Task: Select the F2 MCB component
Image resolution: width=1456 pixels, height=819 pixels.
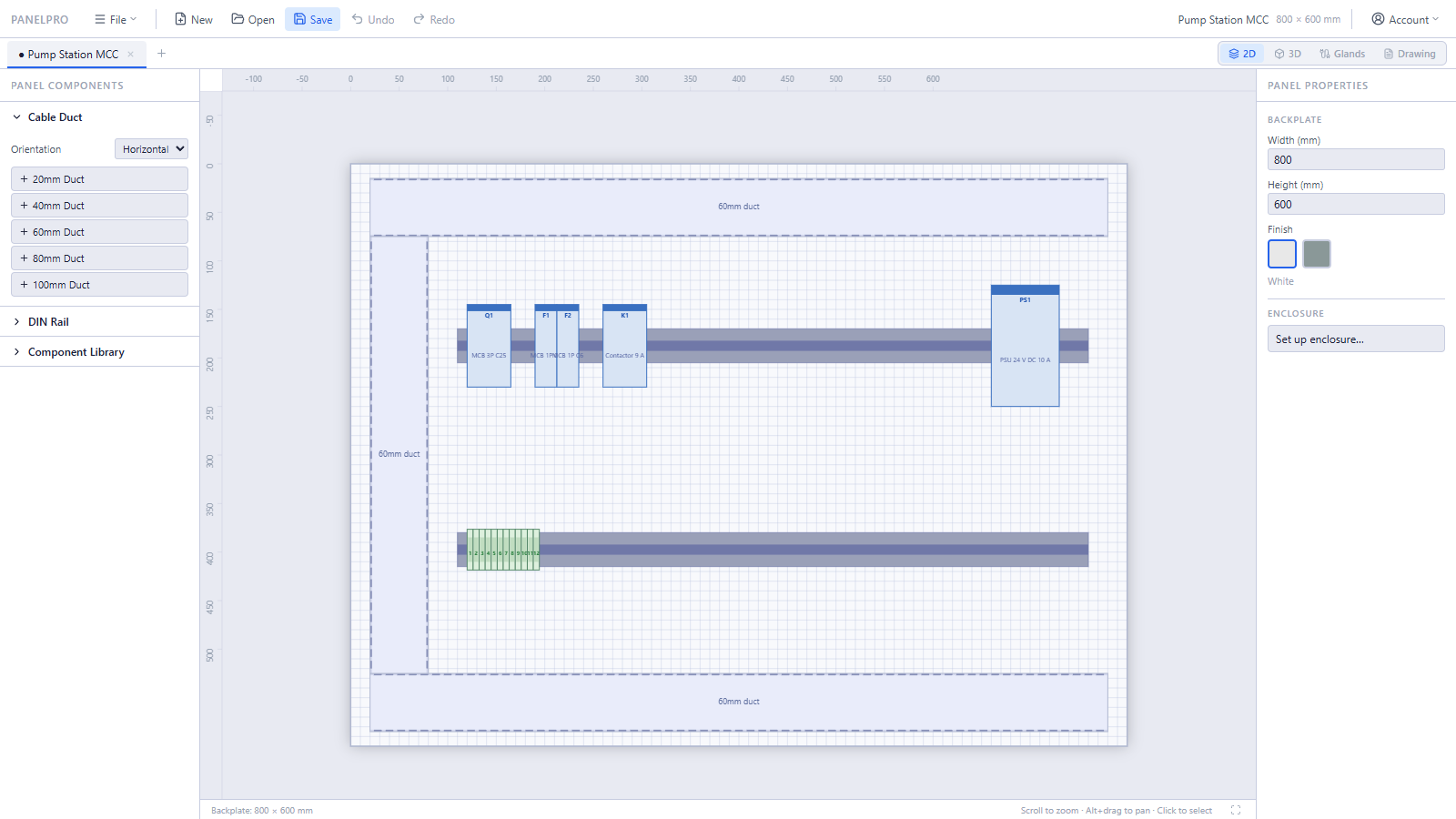Action: pyautogui.click(x=568, y=346)
